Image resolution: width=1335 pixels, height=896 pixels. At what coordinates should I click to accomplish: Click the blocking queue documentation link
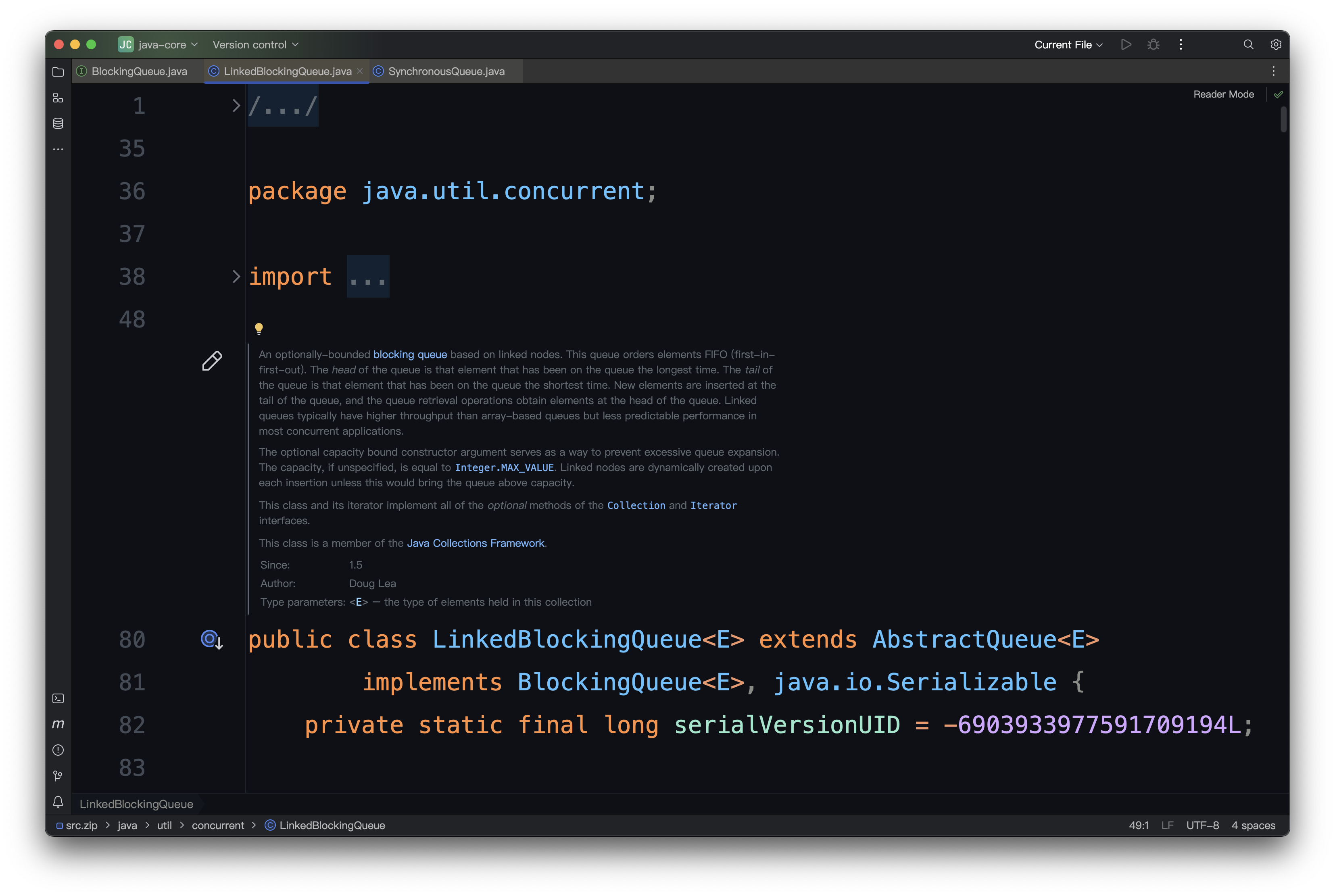pos(410,354)
